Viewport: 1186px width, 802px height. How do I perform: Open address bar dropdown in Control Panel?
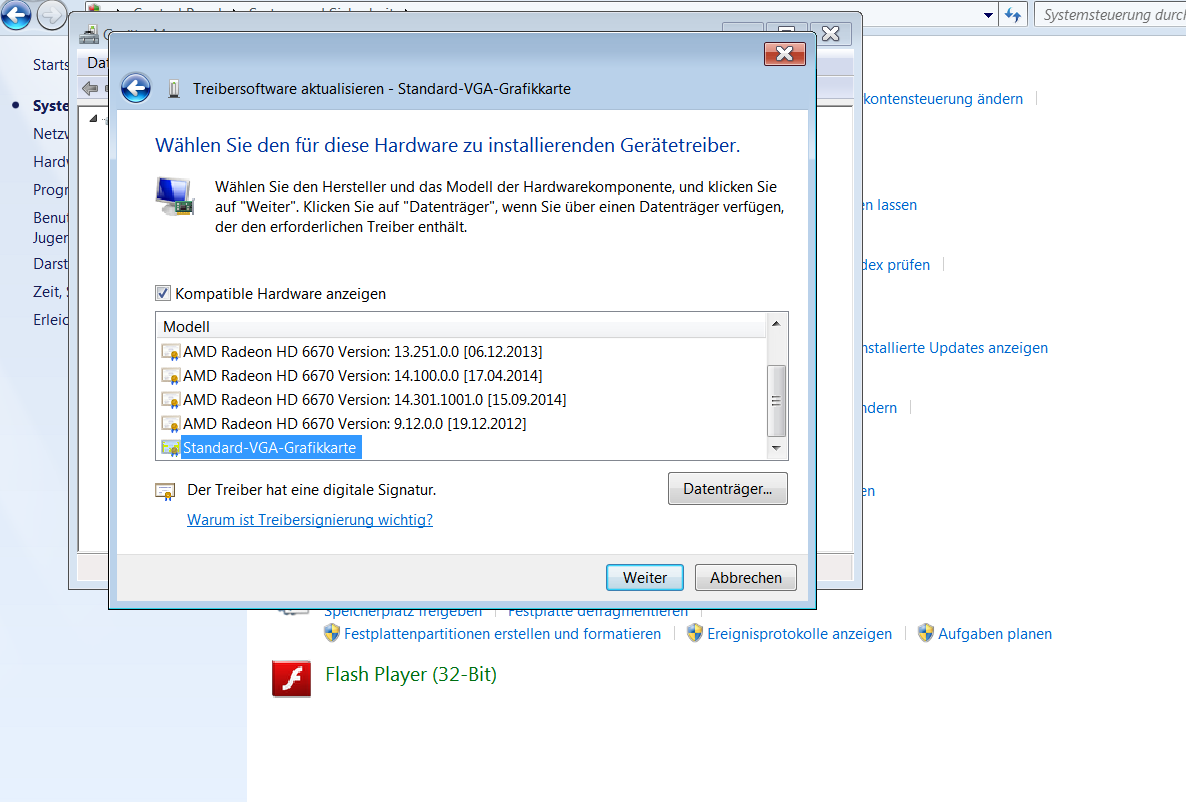[988, 15]
